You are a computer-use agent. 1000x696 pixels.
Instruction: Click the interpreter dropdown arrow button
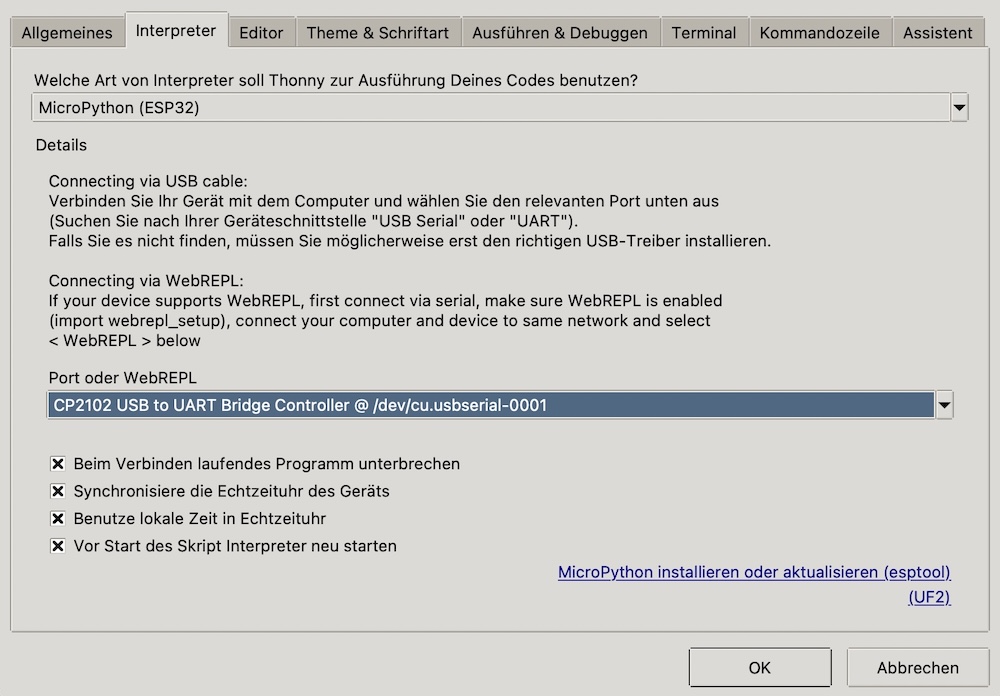(959, 107)
